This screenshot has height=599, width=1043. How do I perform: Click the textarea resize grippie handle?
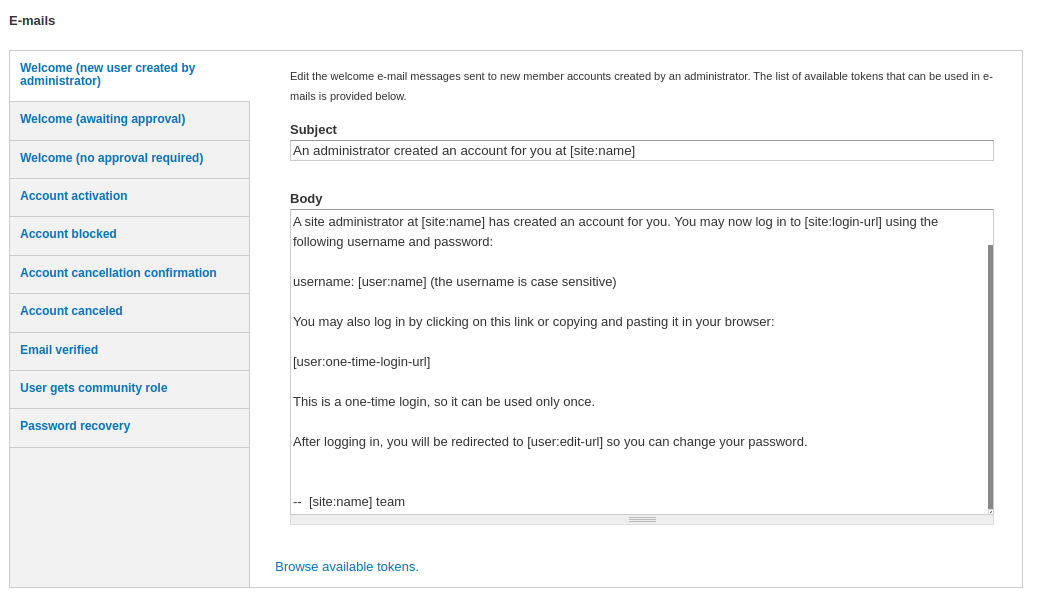(641, 519)
